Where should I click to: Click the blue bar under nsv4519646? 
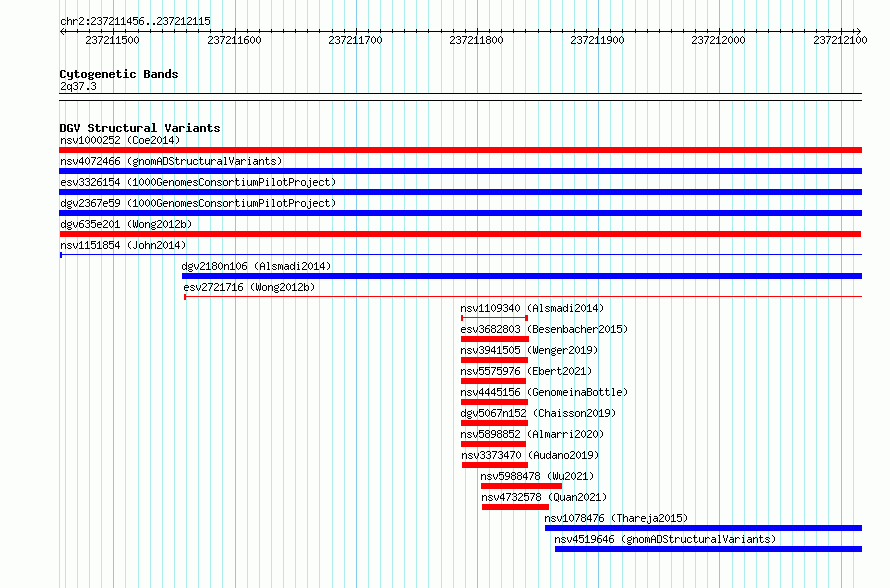pyautogui.click(x=708, y=549)
